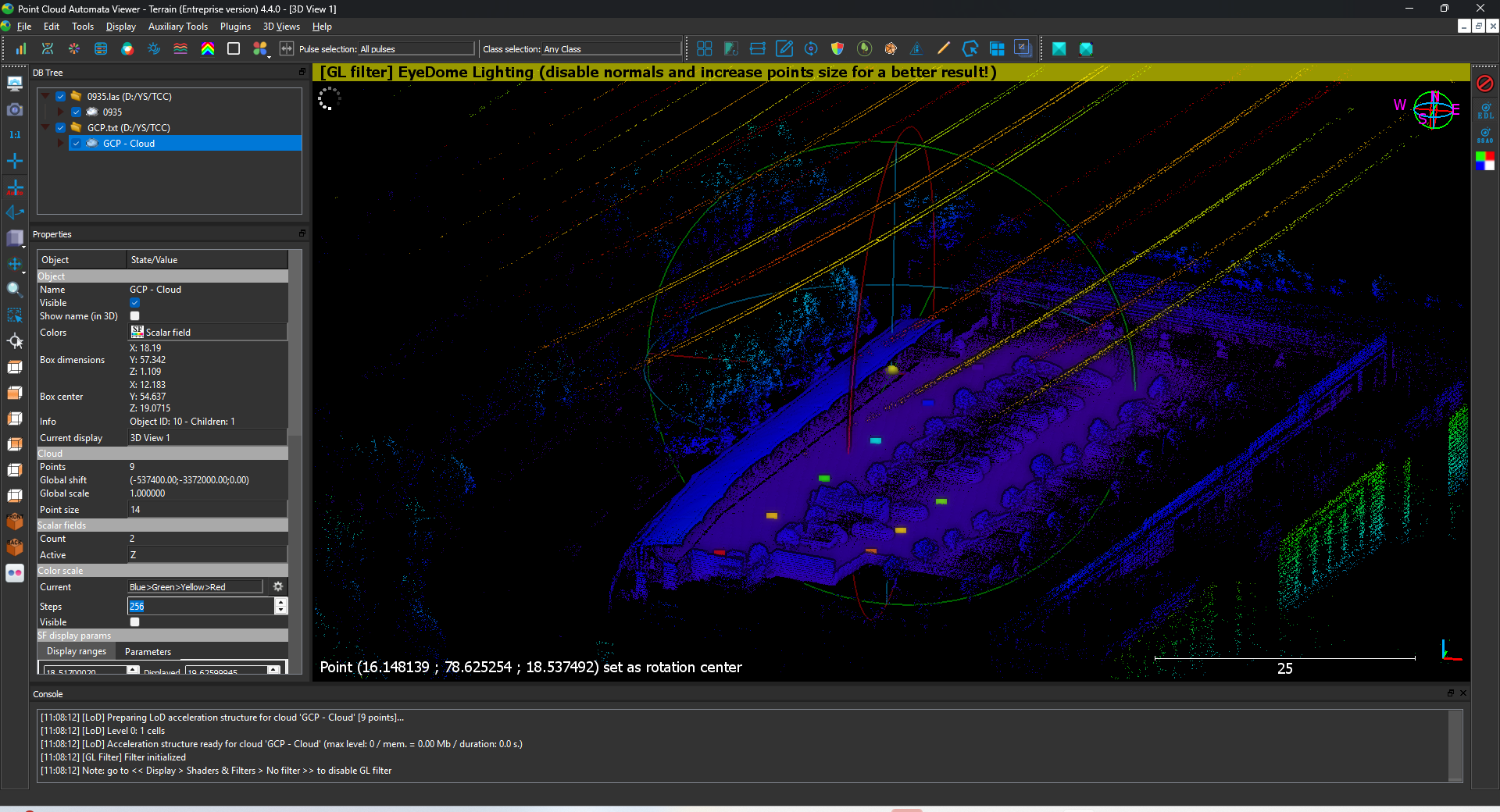Click the camera snapshot icon
The image size is (1500, 812).
[x=15, y=109]
